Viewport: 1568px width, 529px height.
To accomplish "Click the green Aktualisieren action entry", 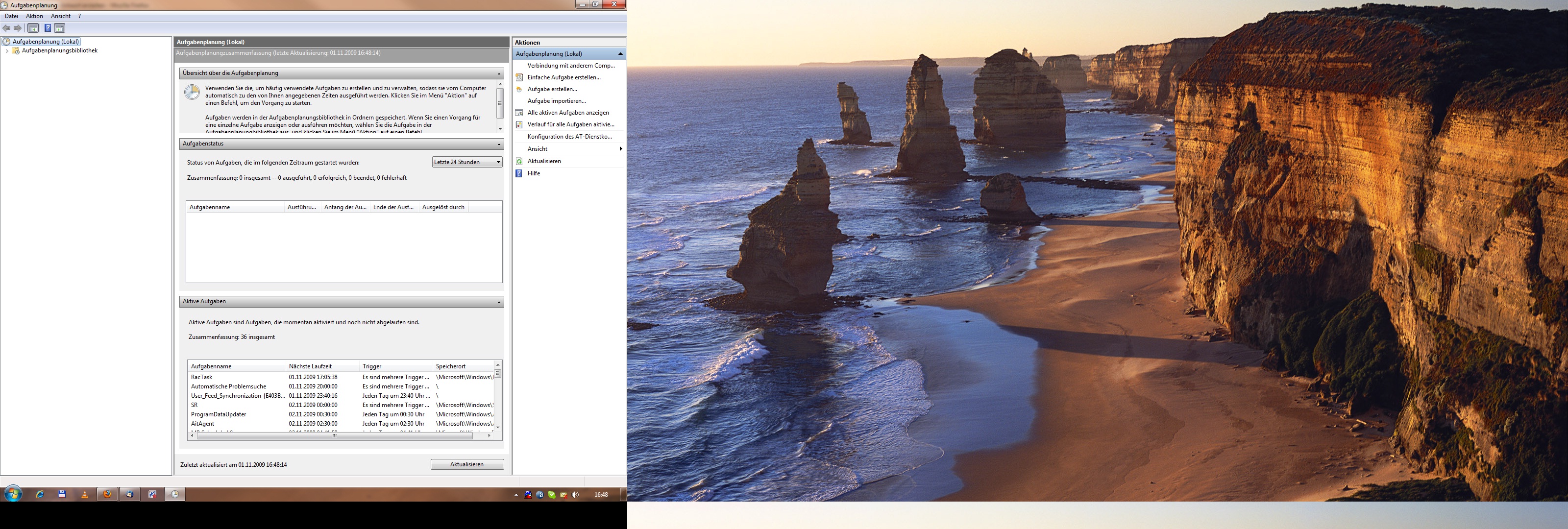I will [x=543, y=161].
